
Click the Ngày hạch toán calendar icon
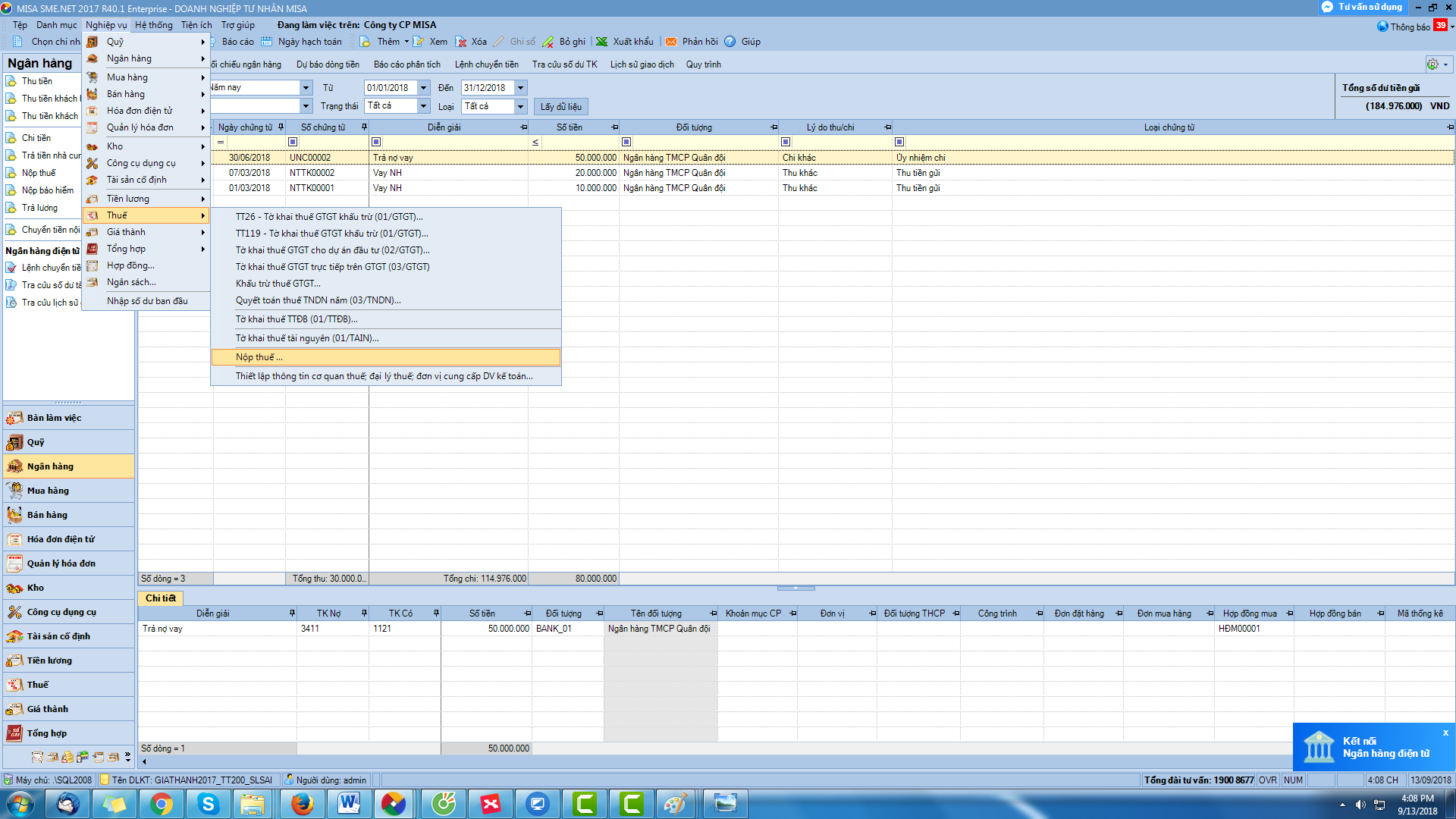[x=267, y=42]
